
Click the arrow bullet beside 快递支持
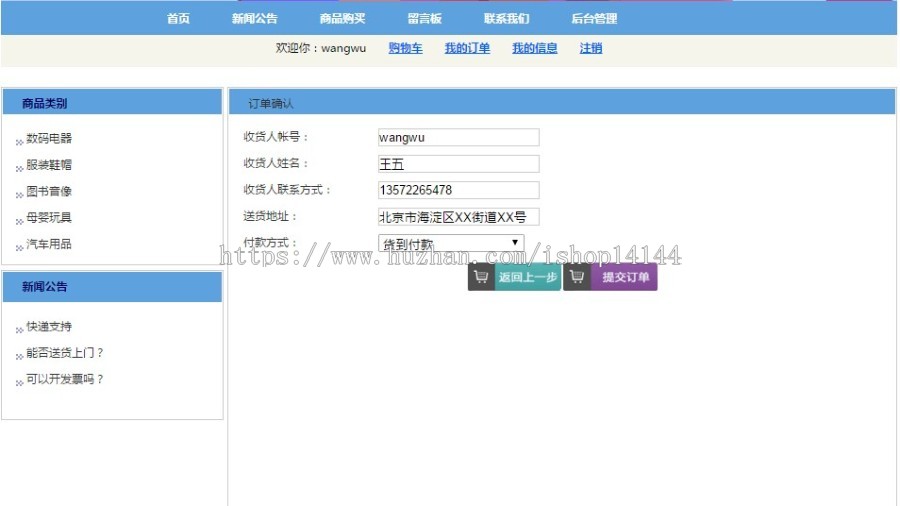point(20,329)
